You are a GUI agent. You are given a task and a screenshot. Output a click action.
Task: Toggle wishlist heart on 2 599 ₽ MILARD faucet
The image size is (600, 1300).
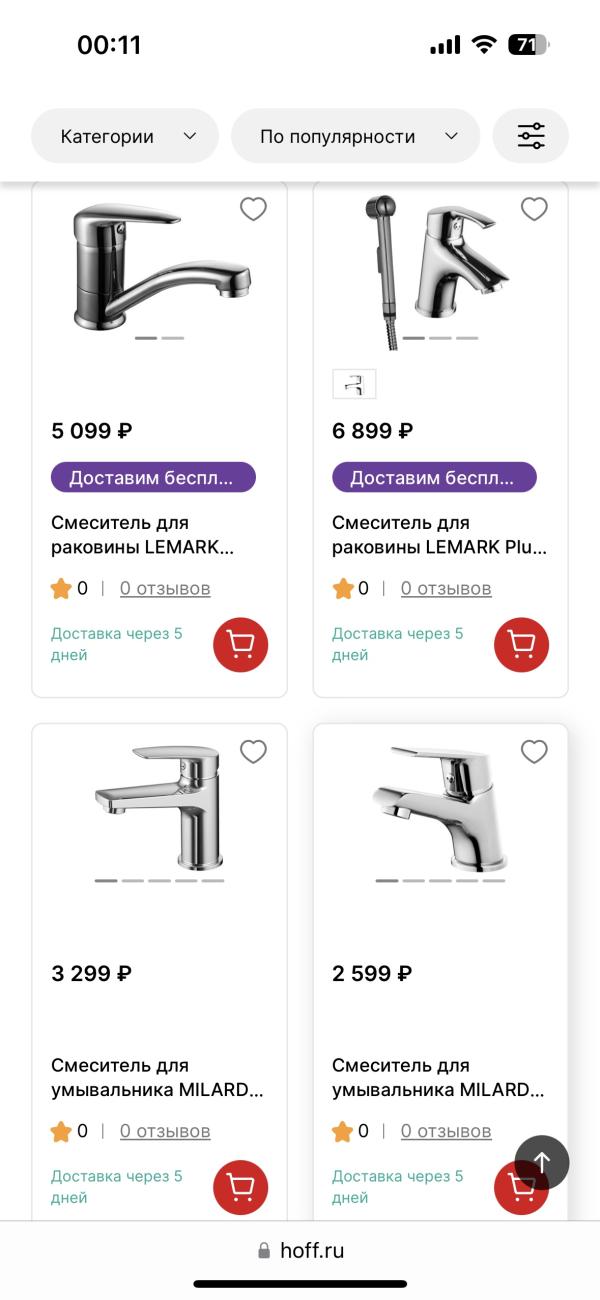click(534, 752)
